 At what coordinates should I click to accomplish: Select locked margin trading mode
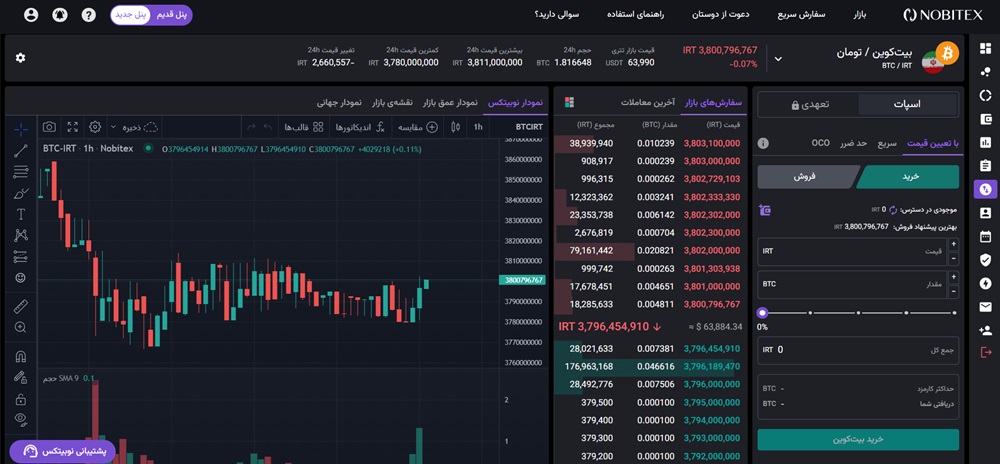(809, 105)
